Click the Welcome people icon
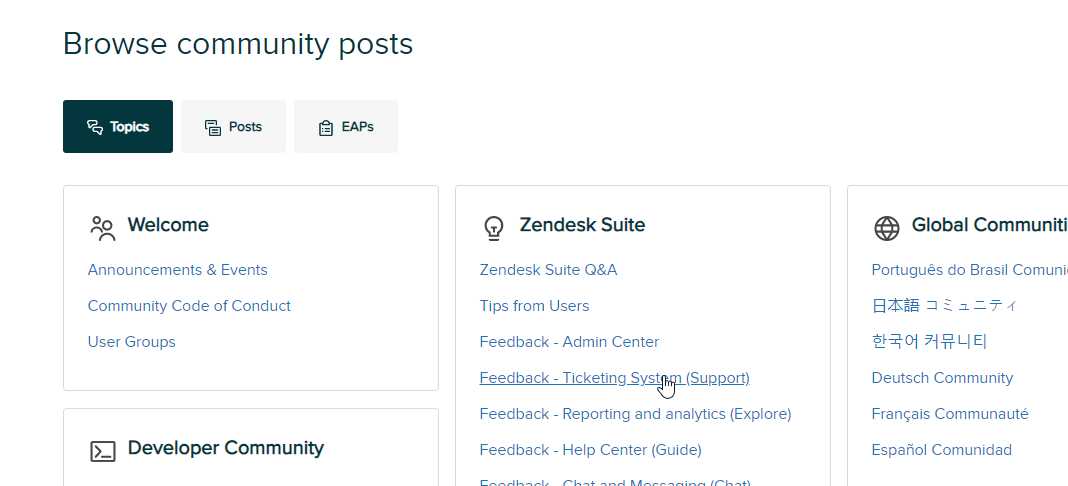1068x486 pixels. click(103, 229)
